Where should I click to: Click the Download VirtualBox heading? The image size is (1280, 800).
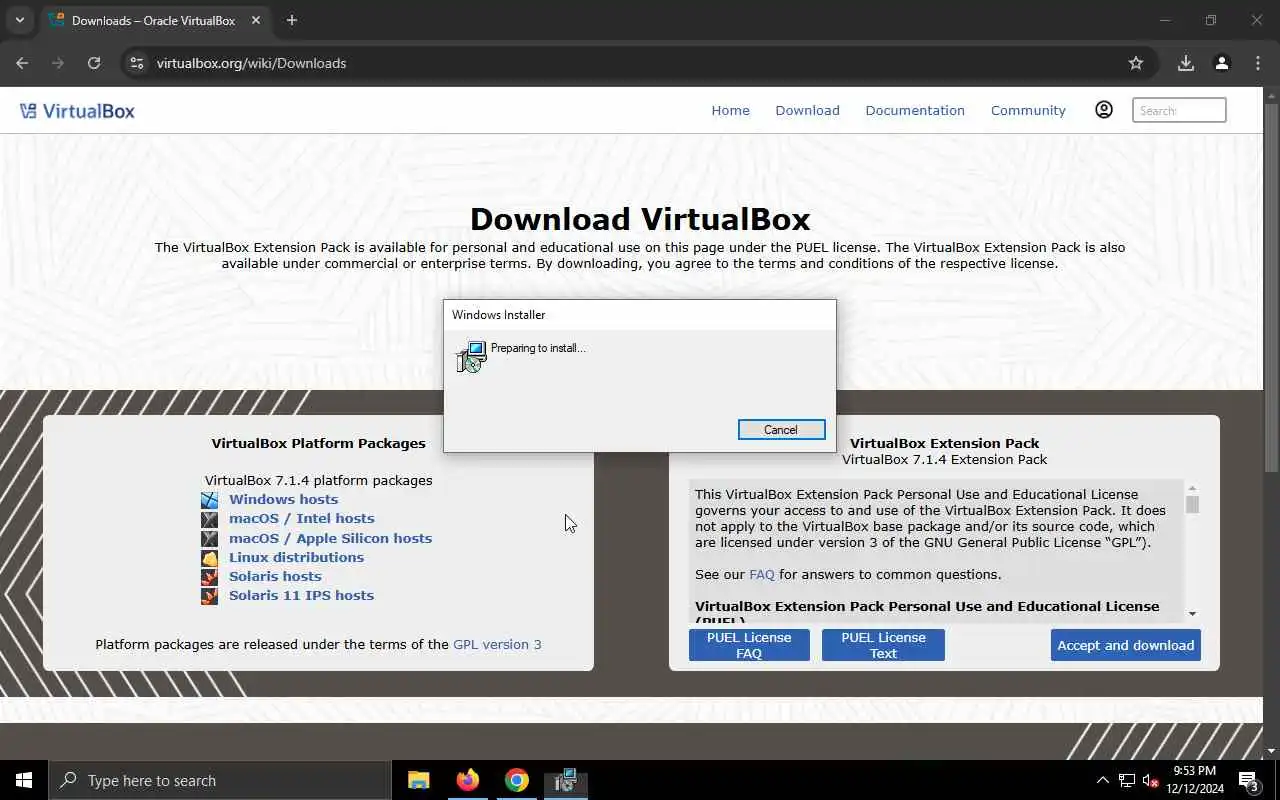tap(640, 220)
